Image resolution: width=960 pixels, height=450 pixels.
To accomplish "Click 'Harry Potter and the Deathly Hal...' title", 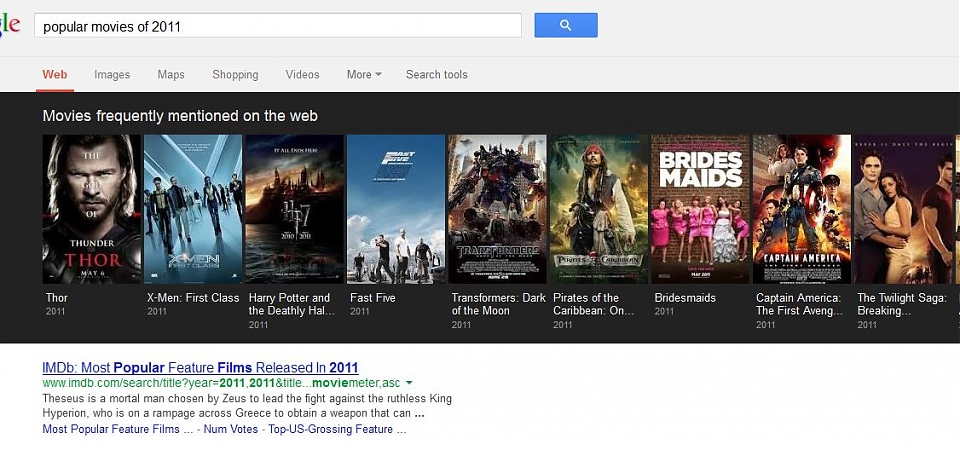I will [292, 304].
